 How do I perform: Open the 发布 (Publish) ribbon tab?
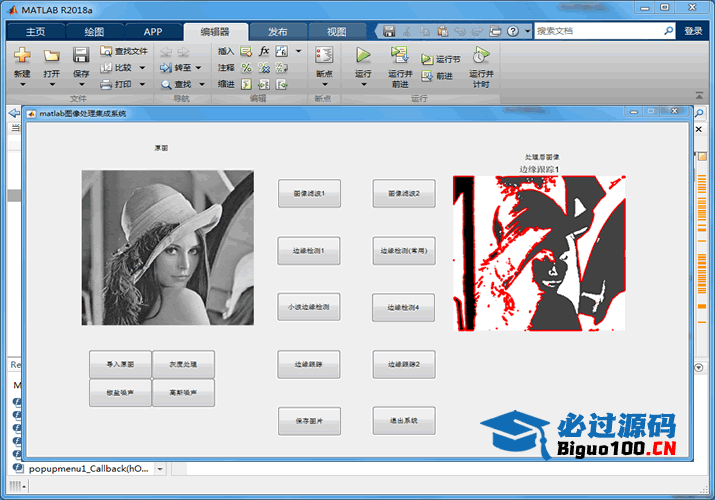pyautogui.click(x=277, y=31)
